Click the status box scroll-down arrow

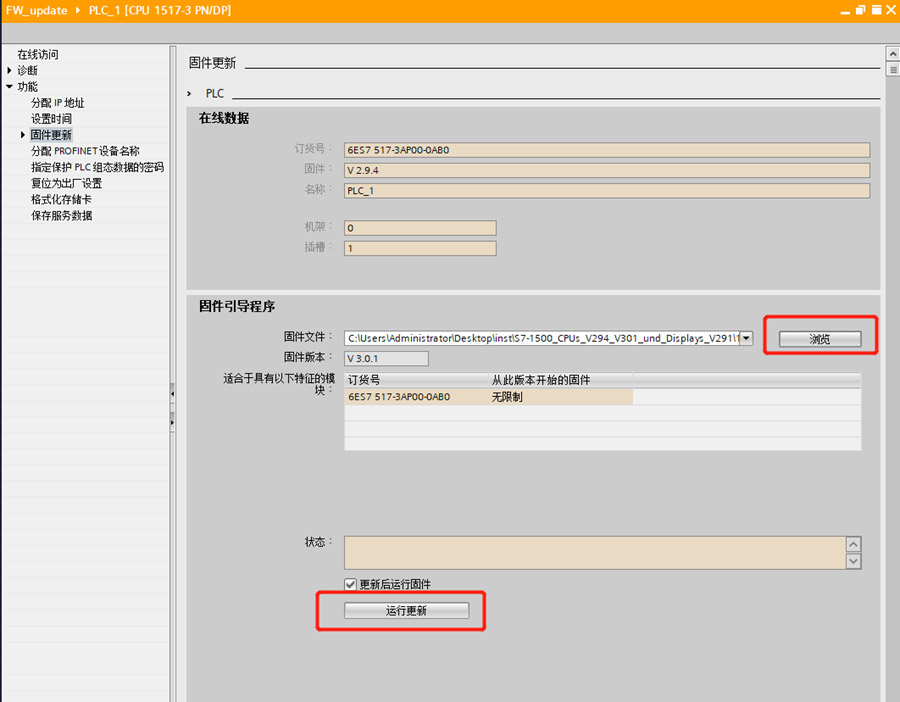(x=853, y=561)
